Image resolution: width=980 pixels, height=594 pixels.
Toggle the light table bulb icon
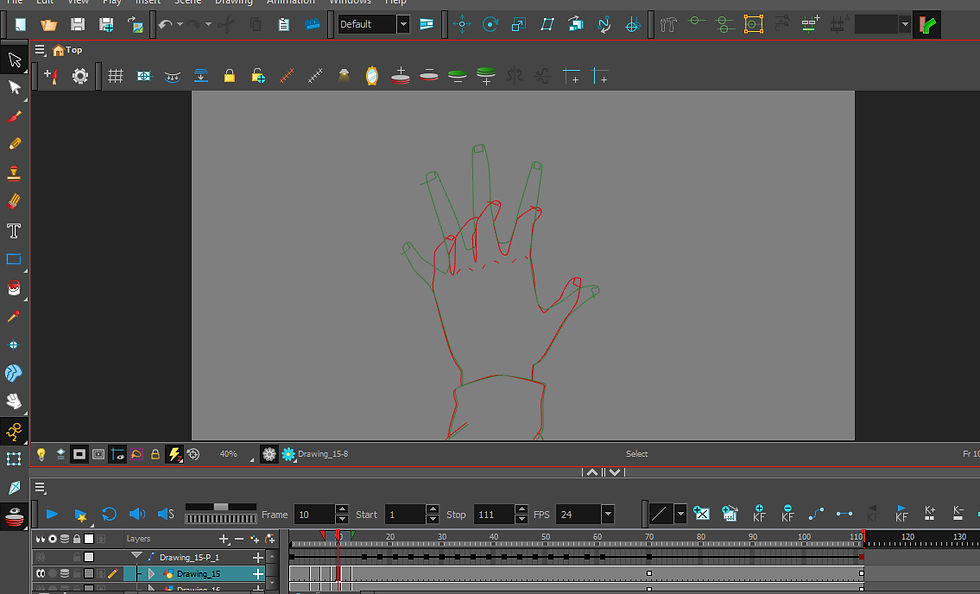click(41, 454)
